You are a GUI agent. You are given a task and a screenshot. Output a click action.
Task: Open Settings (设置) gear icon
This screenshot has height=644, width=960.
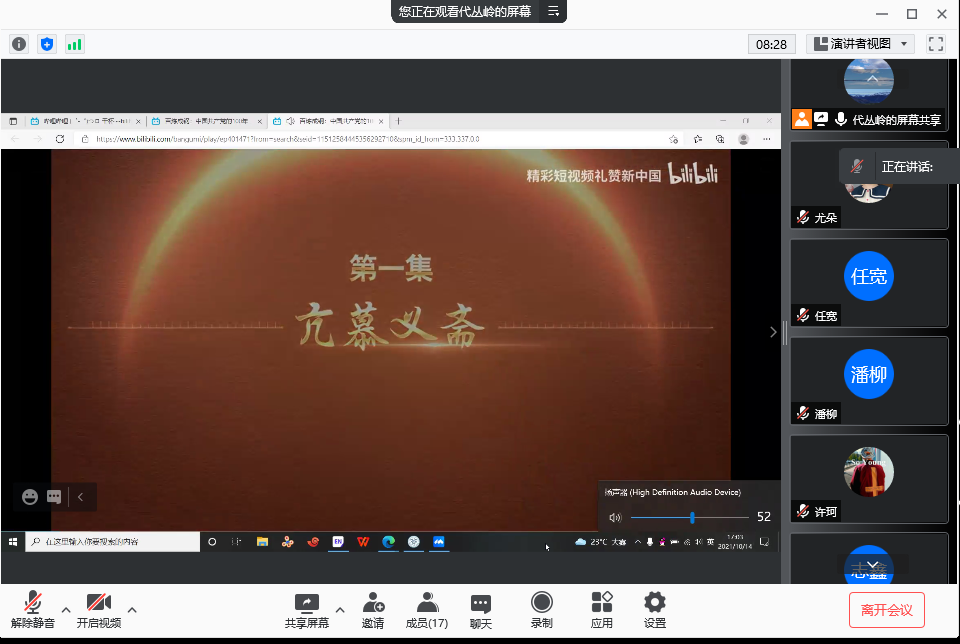(x=655, y=610)
